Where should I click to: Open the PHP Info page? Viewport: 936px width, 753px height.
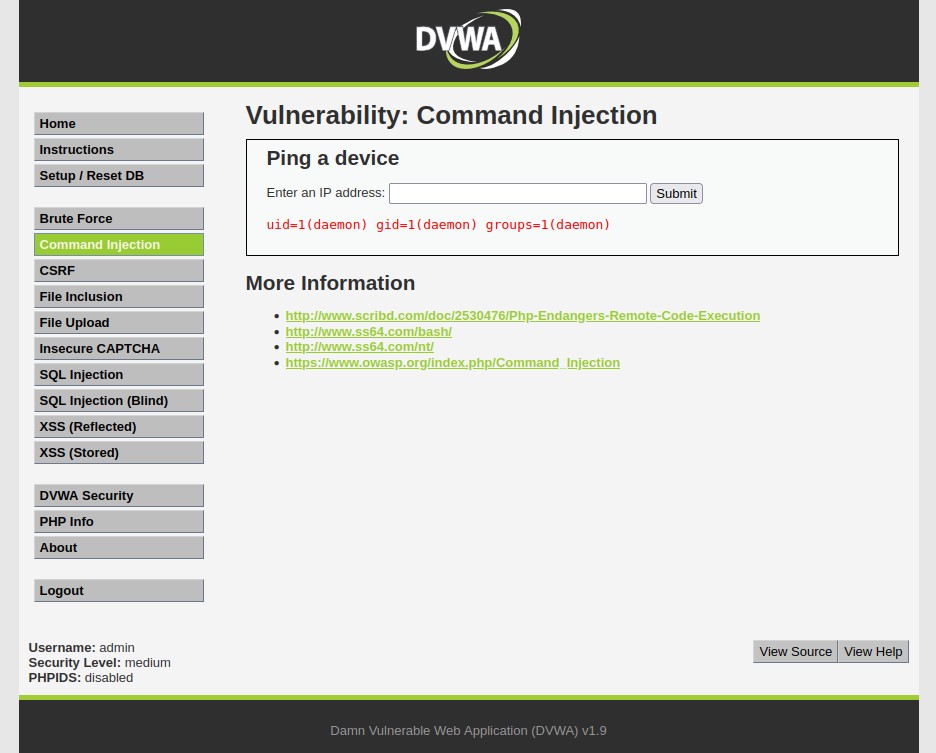[119, 521]
